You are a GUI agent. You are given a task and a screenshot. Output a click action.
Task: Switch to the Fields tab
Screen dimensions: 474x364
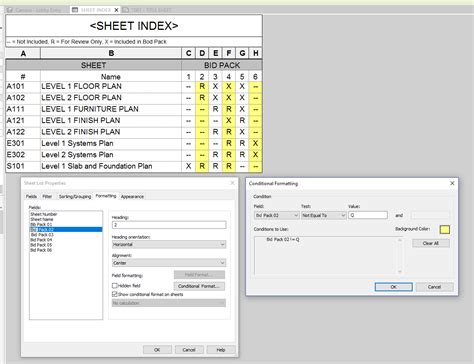pyautogui.click(x=31, y=196)
